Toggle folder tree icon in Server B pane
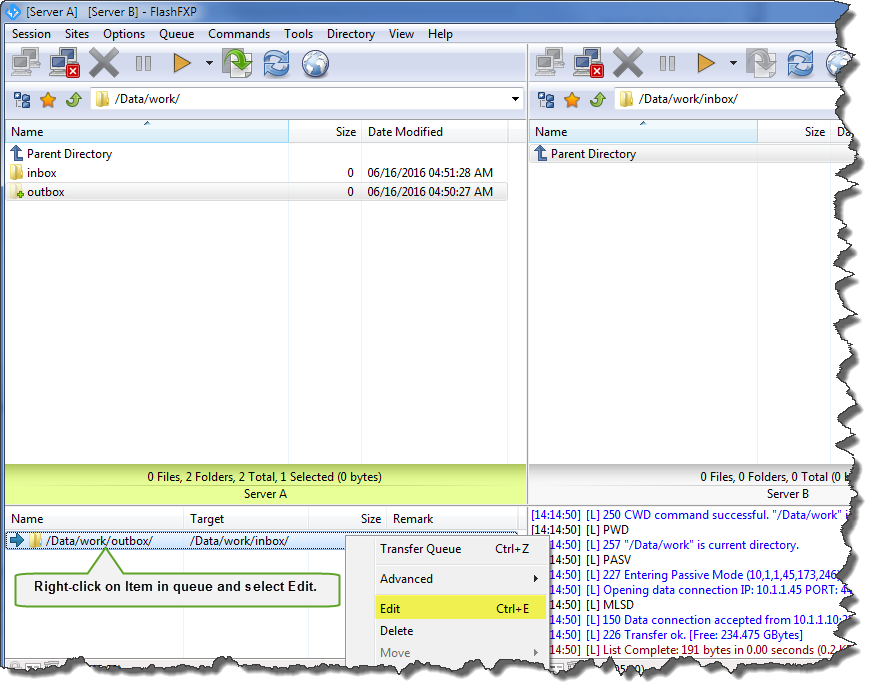880x700 pixels. pos(546,100)
